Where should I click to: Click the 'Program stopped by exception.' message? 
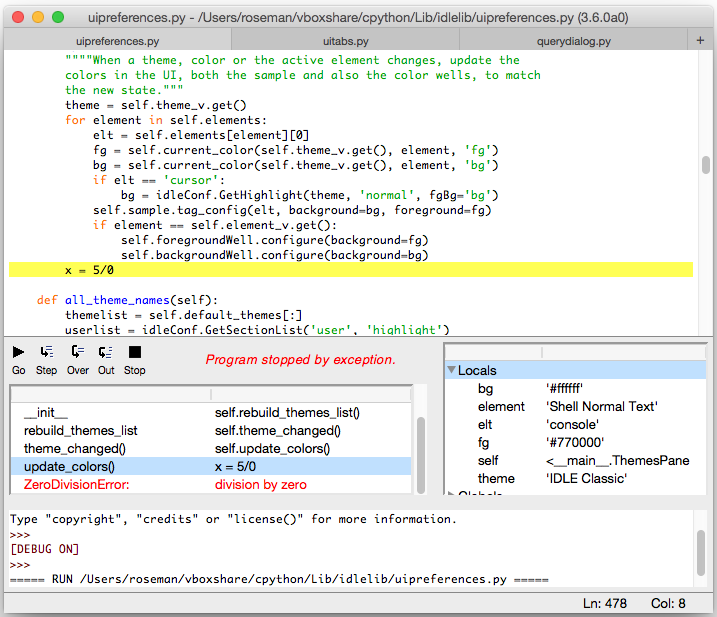pos(300,359)
